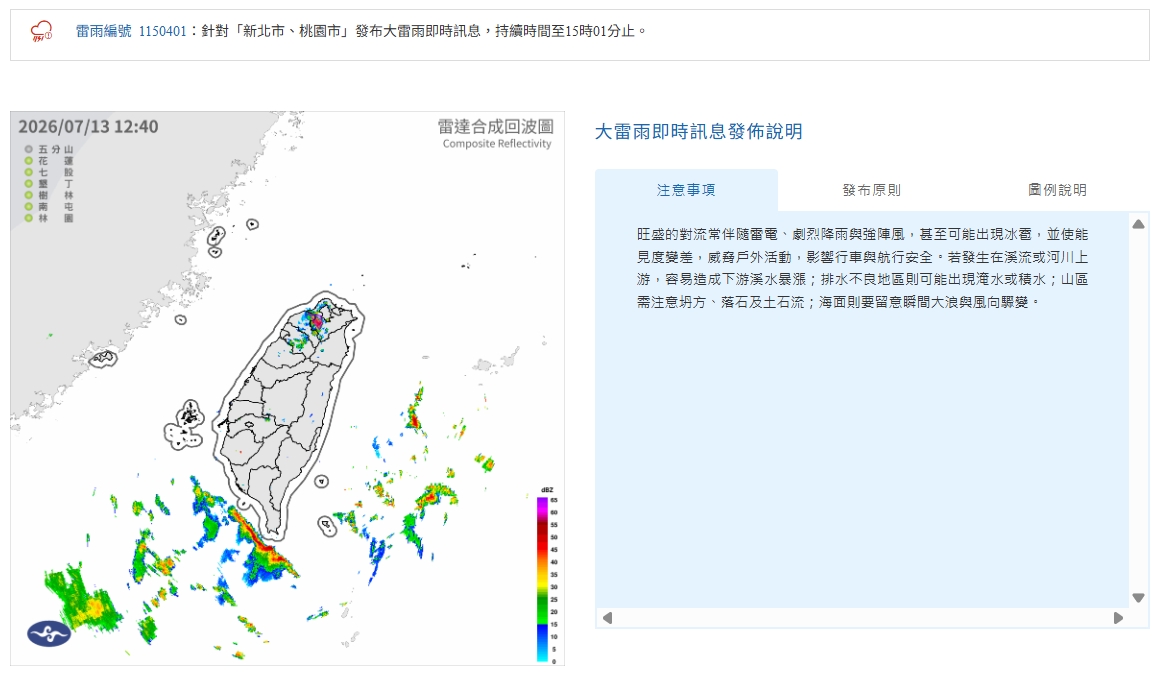Click the 大雷雨即時訊息發佈說明 heading
This screenshot has width=1163, height=674.
pyautogui.click(x=699, y=132)
